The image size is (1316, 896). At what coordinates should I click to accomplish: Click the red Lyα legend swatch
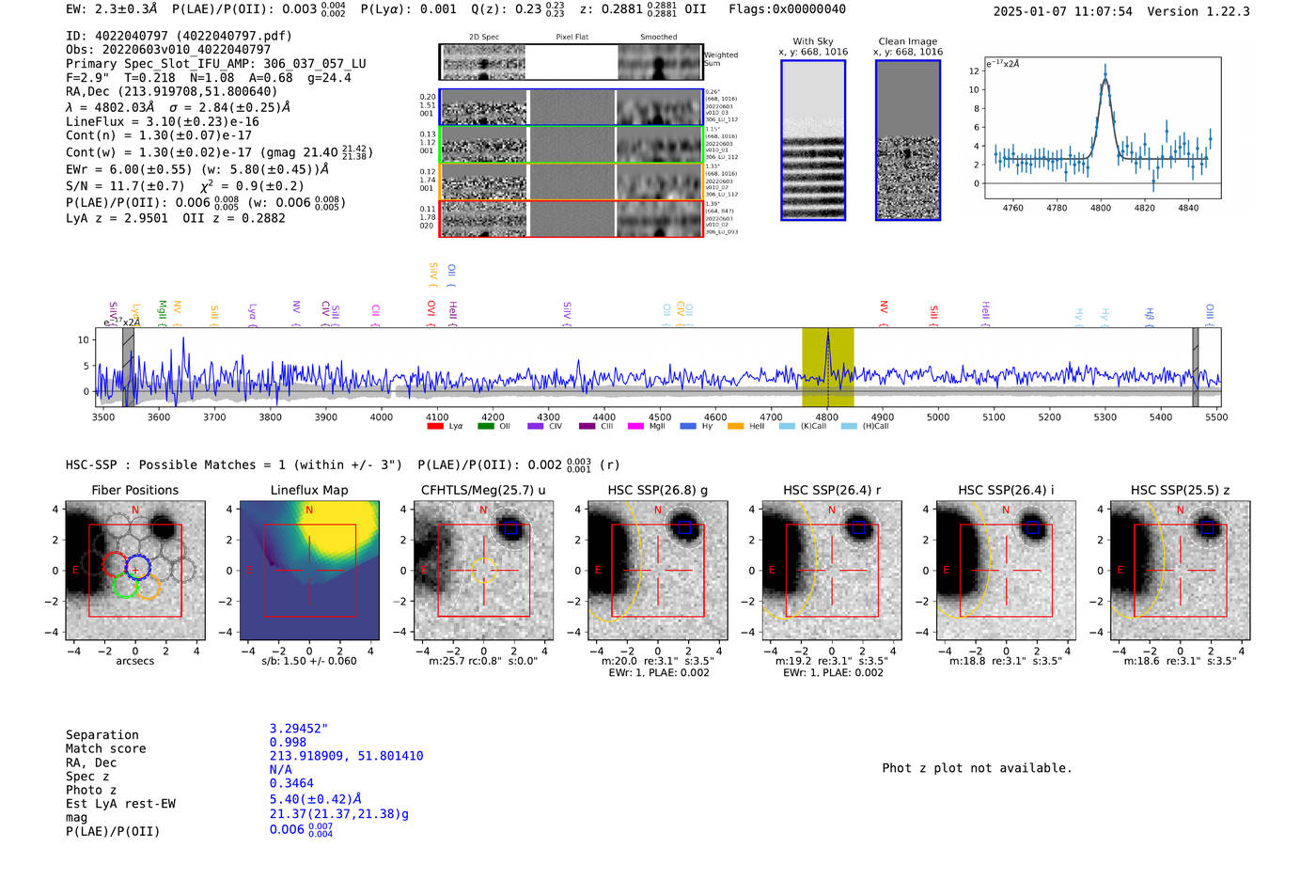[435, 426]
